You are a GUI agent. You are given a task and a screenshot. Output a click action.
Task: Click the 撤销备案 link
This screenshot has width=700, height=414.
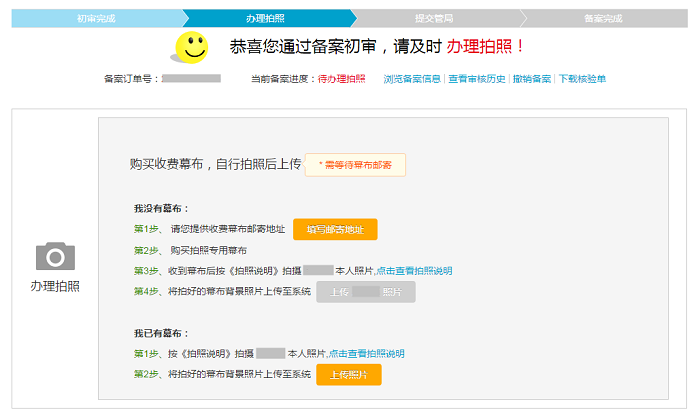pyautogui.click(x=531, y=79)
